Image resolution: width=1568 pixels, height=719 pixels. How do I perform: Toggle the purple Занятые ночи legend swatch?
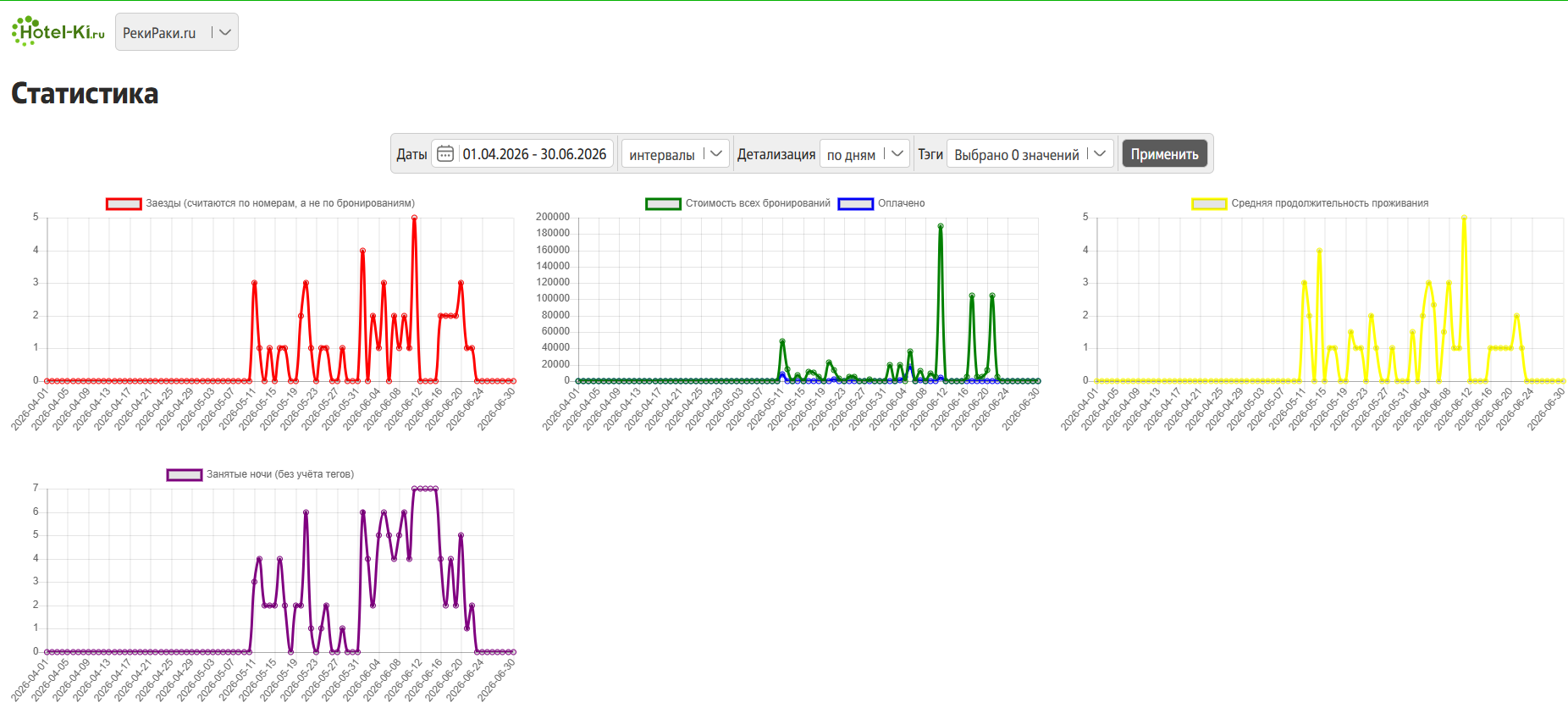point(185,474)
